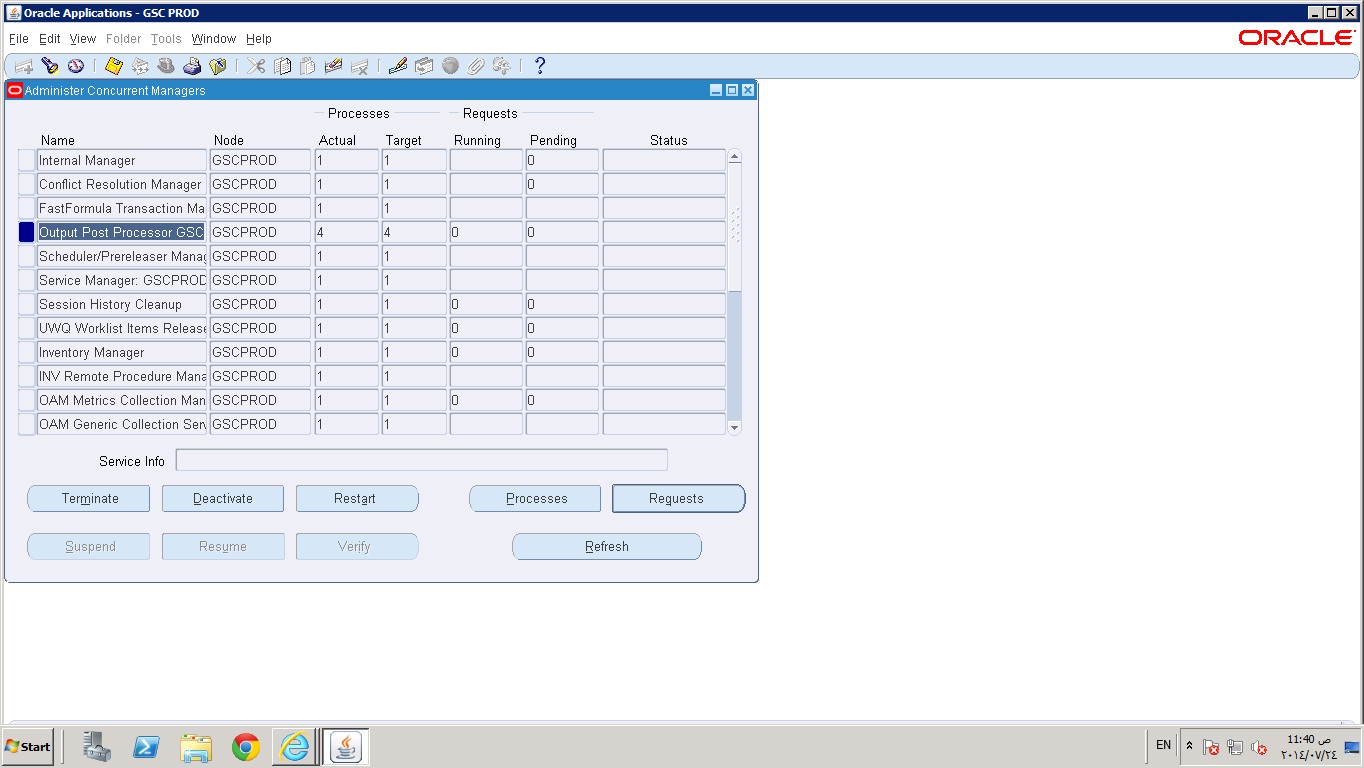Click the Actual cell for Output Post Processor
Image resolution: width=1364 pixels, height=768 pixels.
[346, 232]
